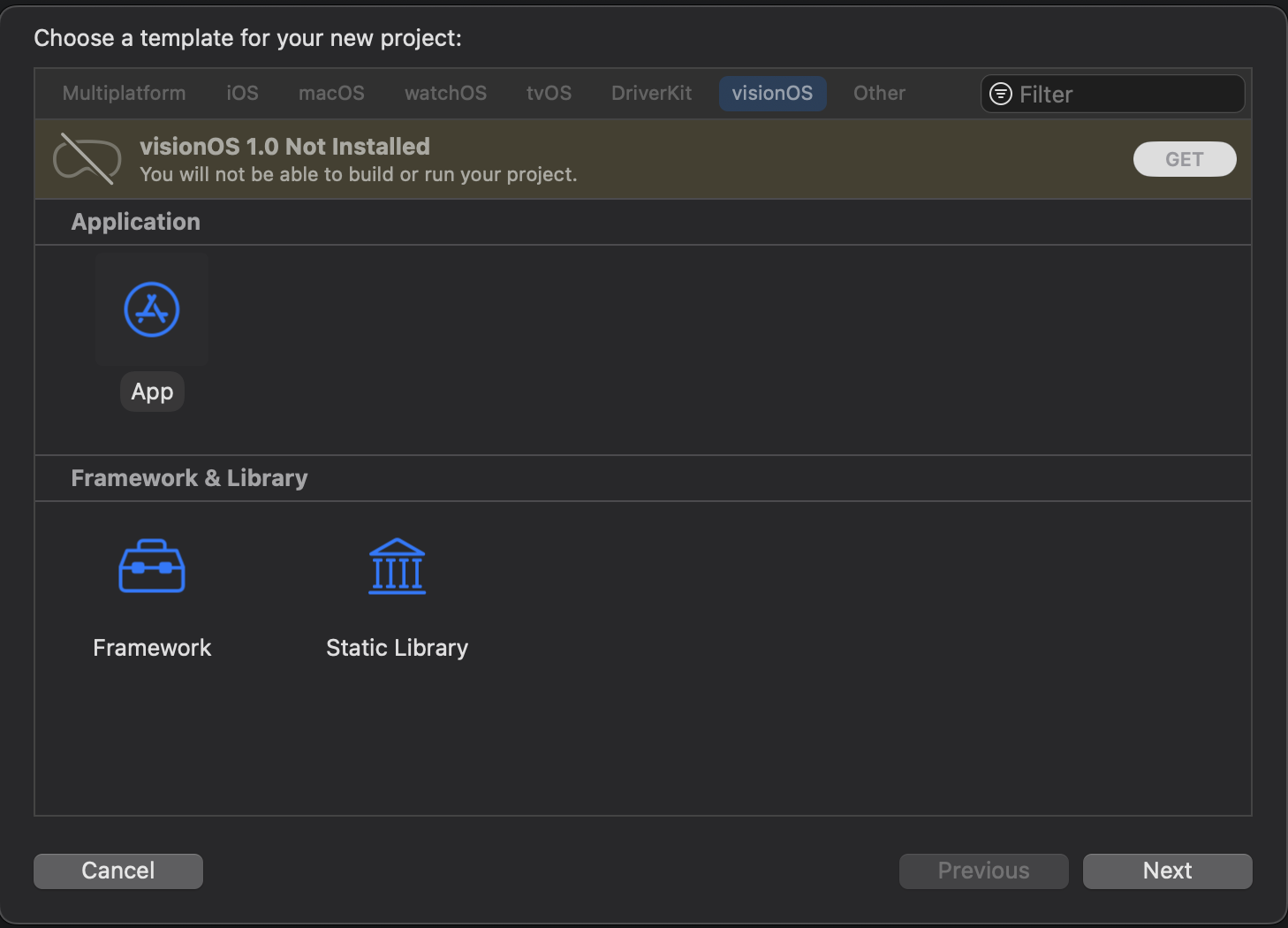Click the GET button to install visionOS
This screenshot has width=1288, height=928.
pos(1185,159)
